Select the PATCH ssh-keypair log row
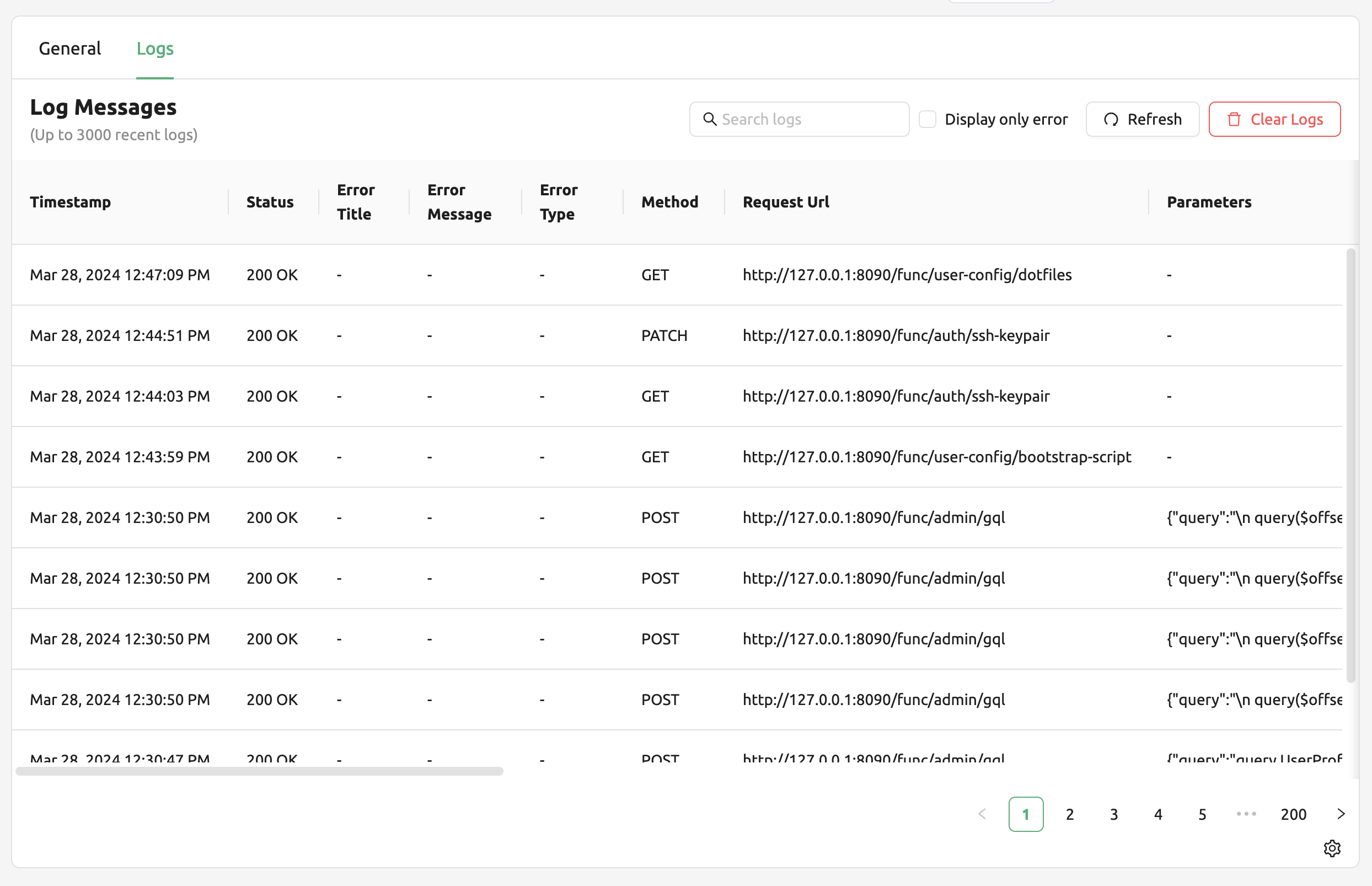The height and width of the screenshot is (886, 1372). (x=677, y=335)
